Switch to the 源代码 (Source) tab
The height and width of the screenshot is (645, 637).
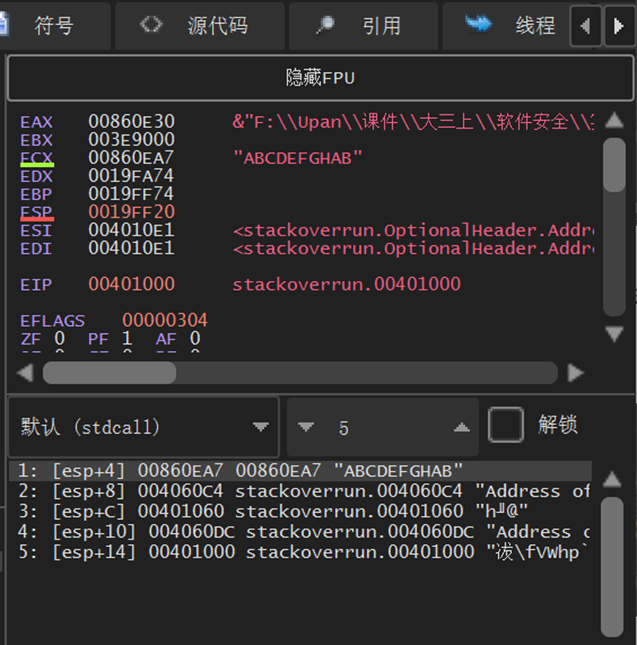200,26
